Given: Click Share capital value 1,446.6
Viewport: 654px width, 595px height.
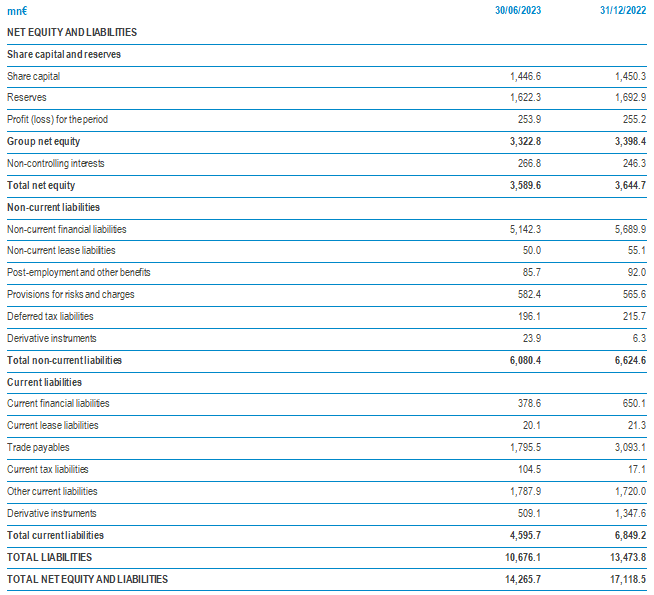Looking at the screenshot, I should (525, 76).
